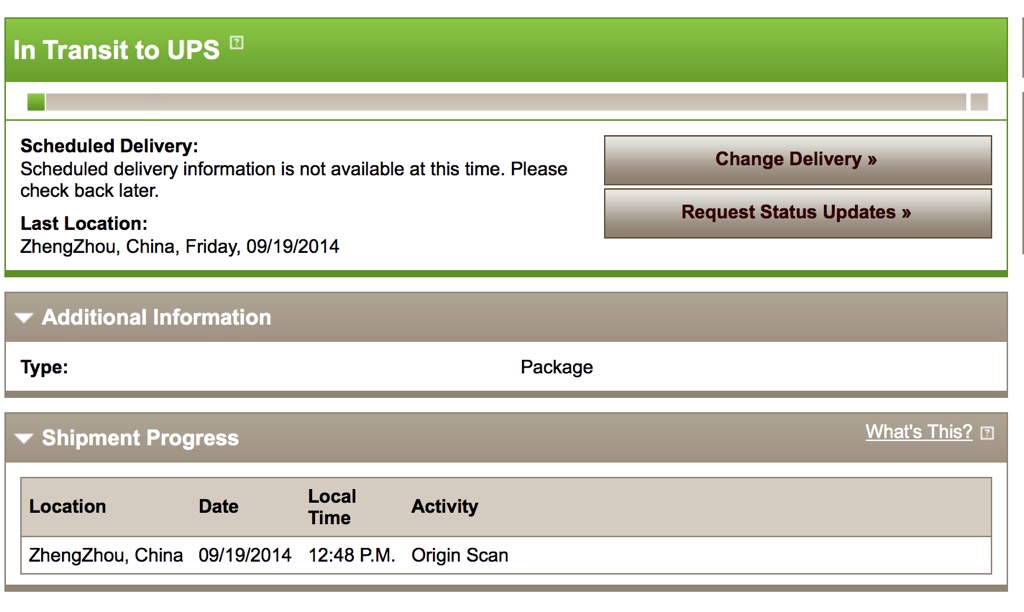Screen dimensions: 1024x612
Task: Collapse Shipment Progress using the triangle arrow
Action: (x=25, y=439)
